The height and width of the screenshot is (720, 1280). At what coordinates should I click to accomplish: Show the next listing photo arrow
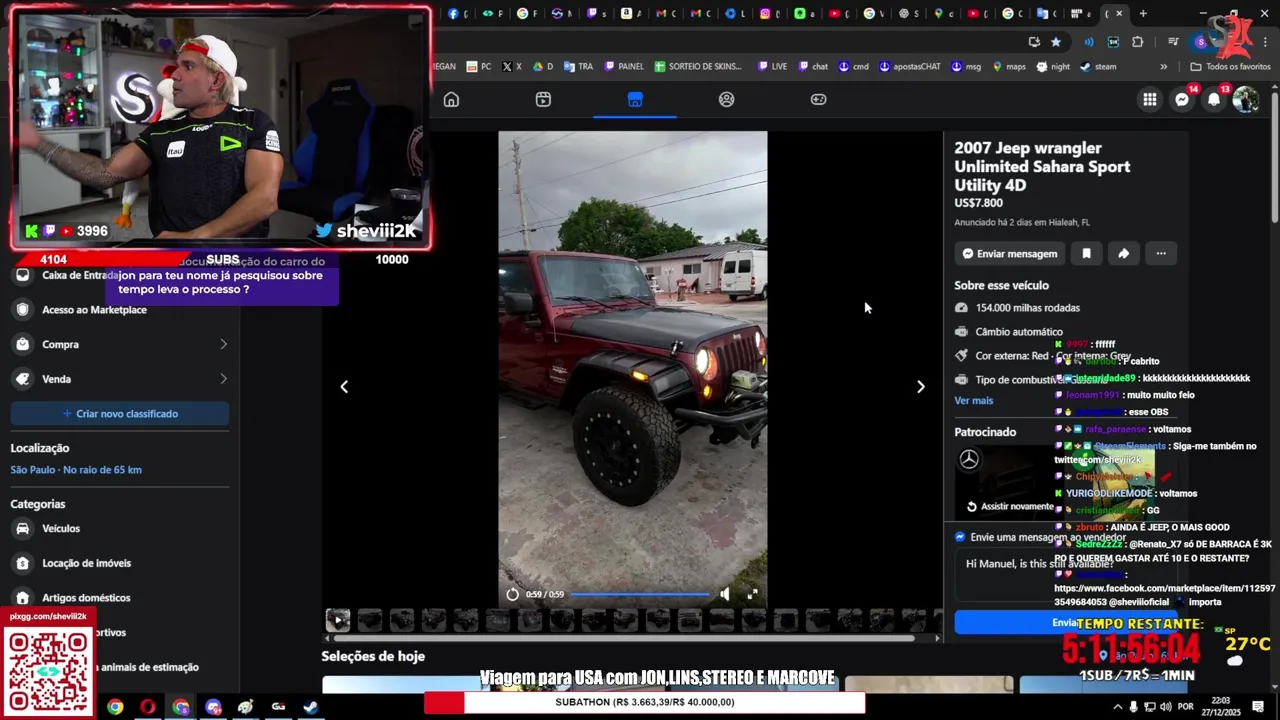(x=920, y=386)
